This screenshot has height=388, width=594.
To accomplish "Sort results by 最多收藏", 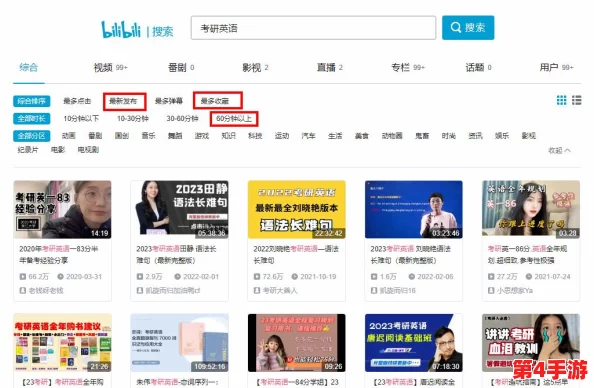I will click(215, 101).
